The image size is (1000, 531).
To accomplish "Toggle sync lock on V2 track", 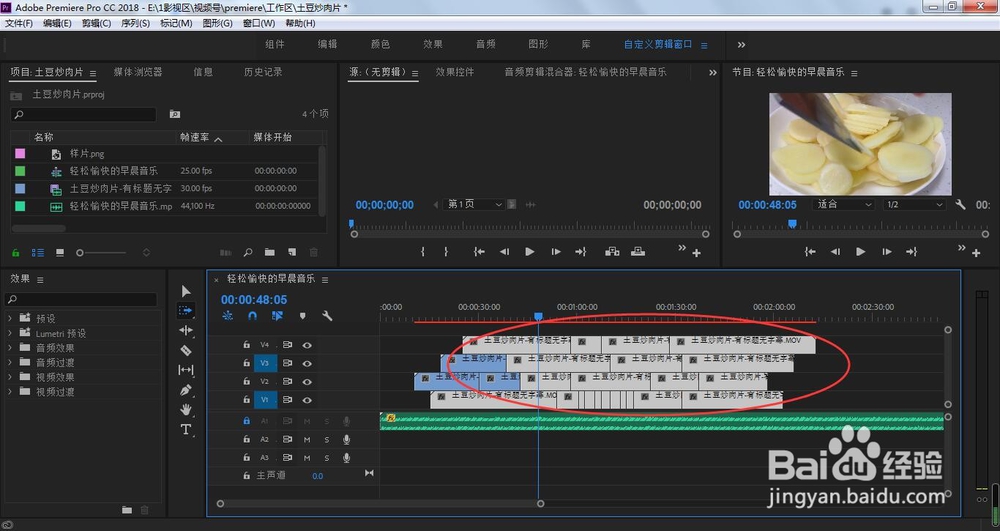I will 288,381.
